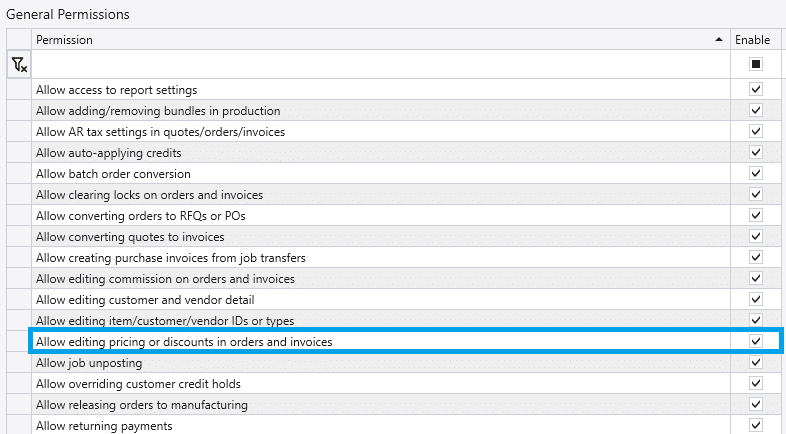Disable Allow auto-applying credits permission
Image resolution: width=786 pixels, height=434 pixels.
click(x=755, y=152)
